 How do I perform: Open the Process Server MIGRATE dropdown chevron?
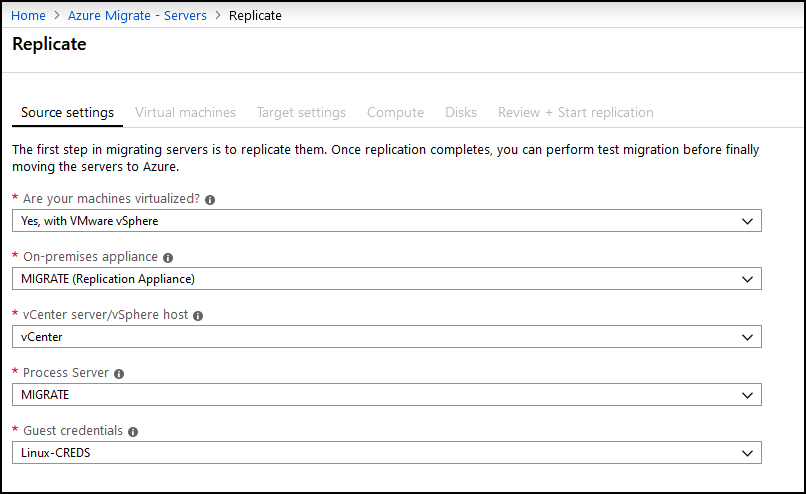pyautogui.click(x=747, y=395)
